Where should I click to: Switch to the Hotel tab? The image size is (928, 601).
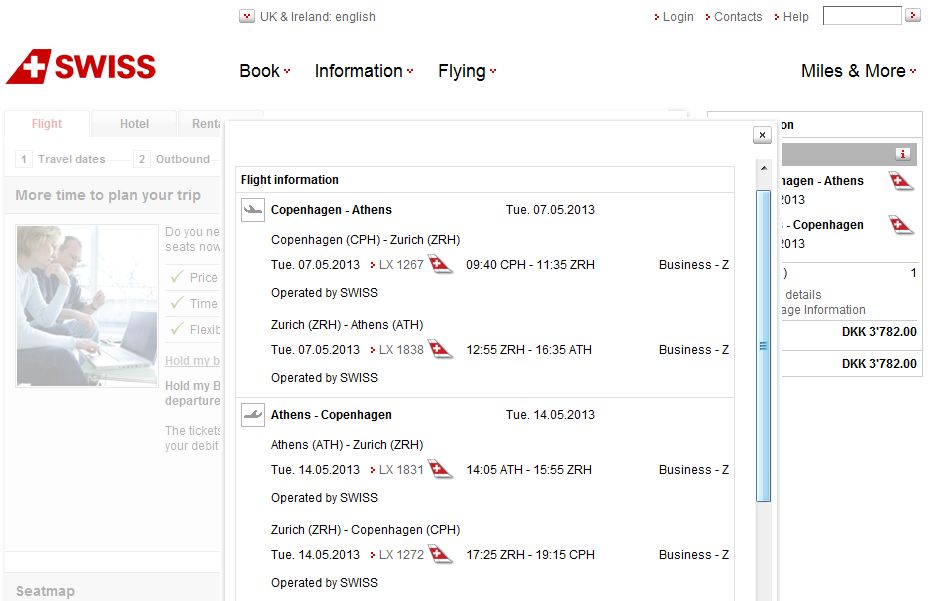tap(134, 124)
